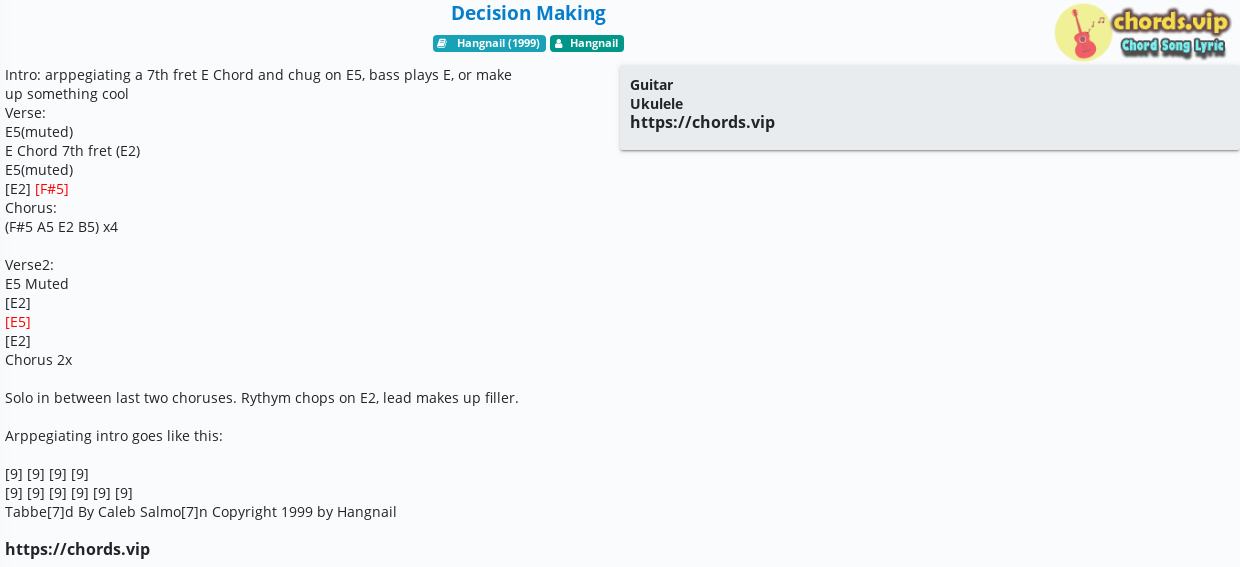Viewport: 1240px width, 567px height.
Task: Select the Ukulele tab
Action: (x=656, y=104)
